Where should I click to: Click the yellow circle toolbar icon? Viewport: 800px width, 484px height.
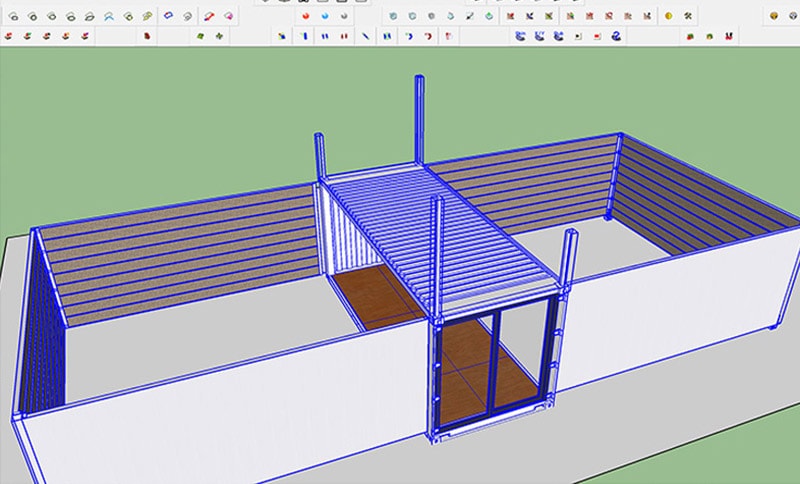point(668,16)
